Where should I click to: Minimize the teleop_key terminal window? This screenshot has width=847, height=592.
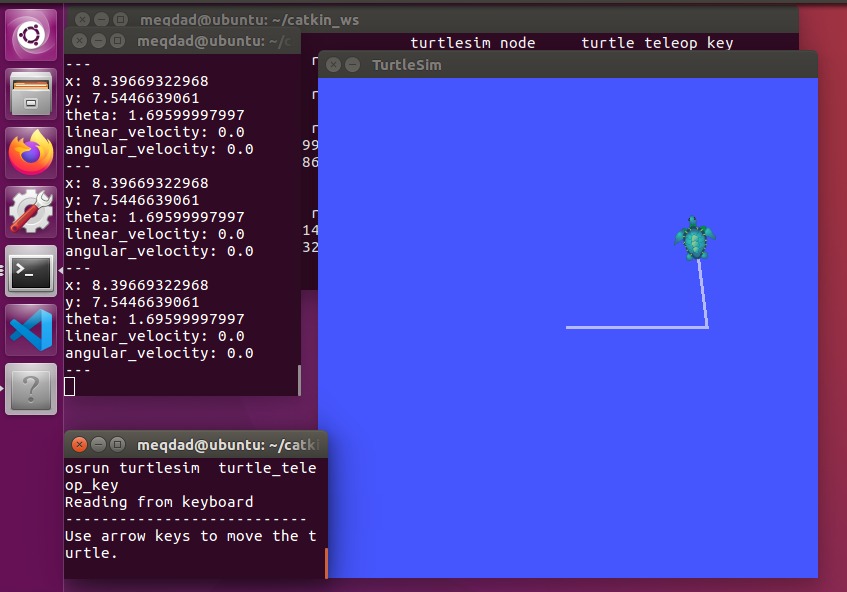click(98, 445)
